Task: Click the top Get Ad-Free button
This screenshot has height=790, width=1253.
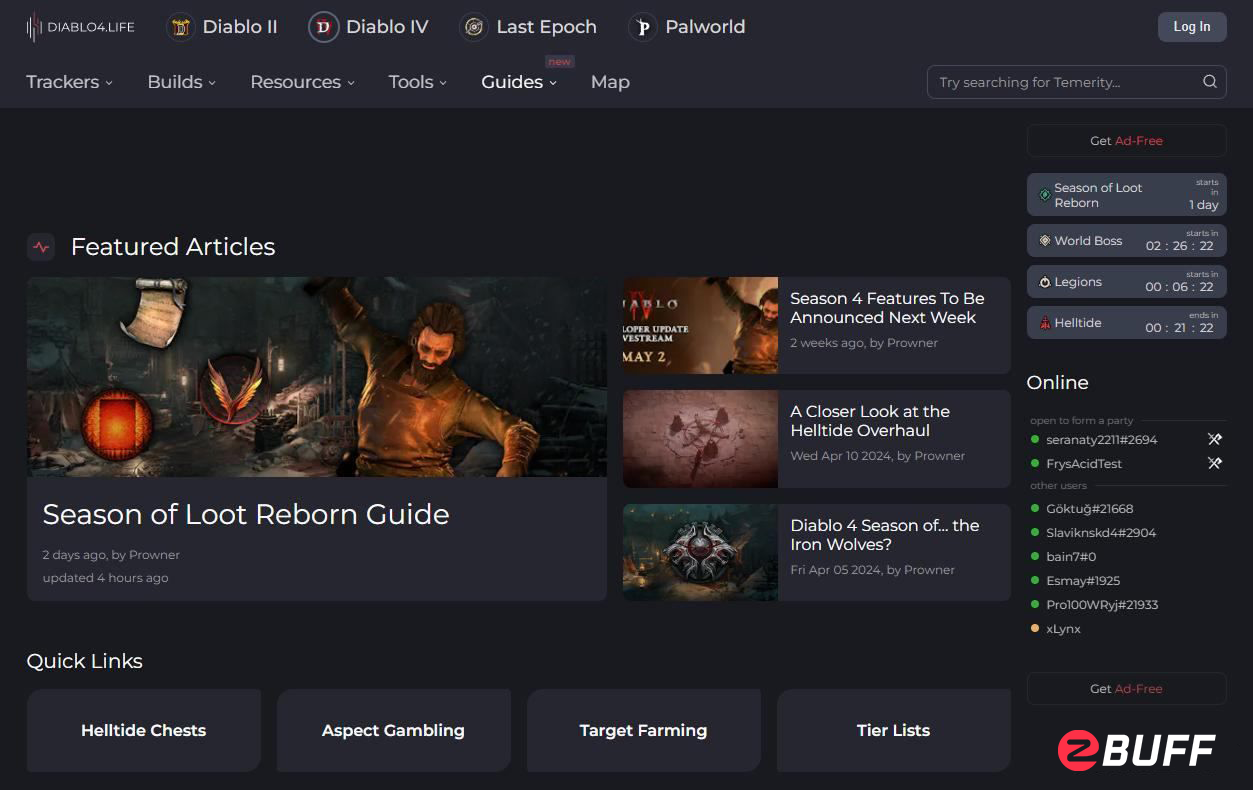Action: pyautogui.click(x=1127, y=141)
